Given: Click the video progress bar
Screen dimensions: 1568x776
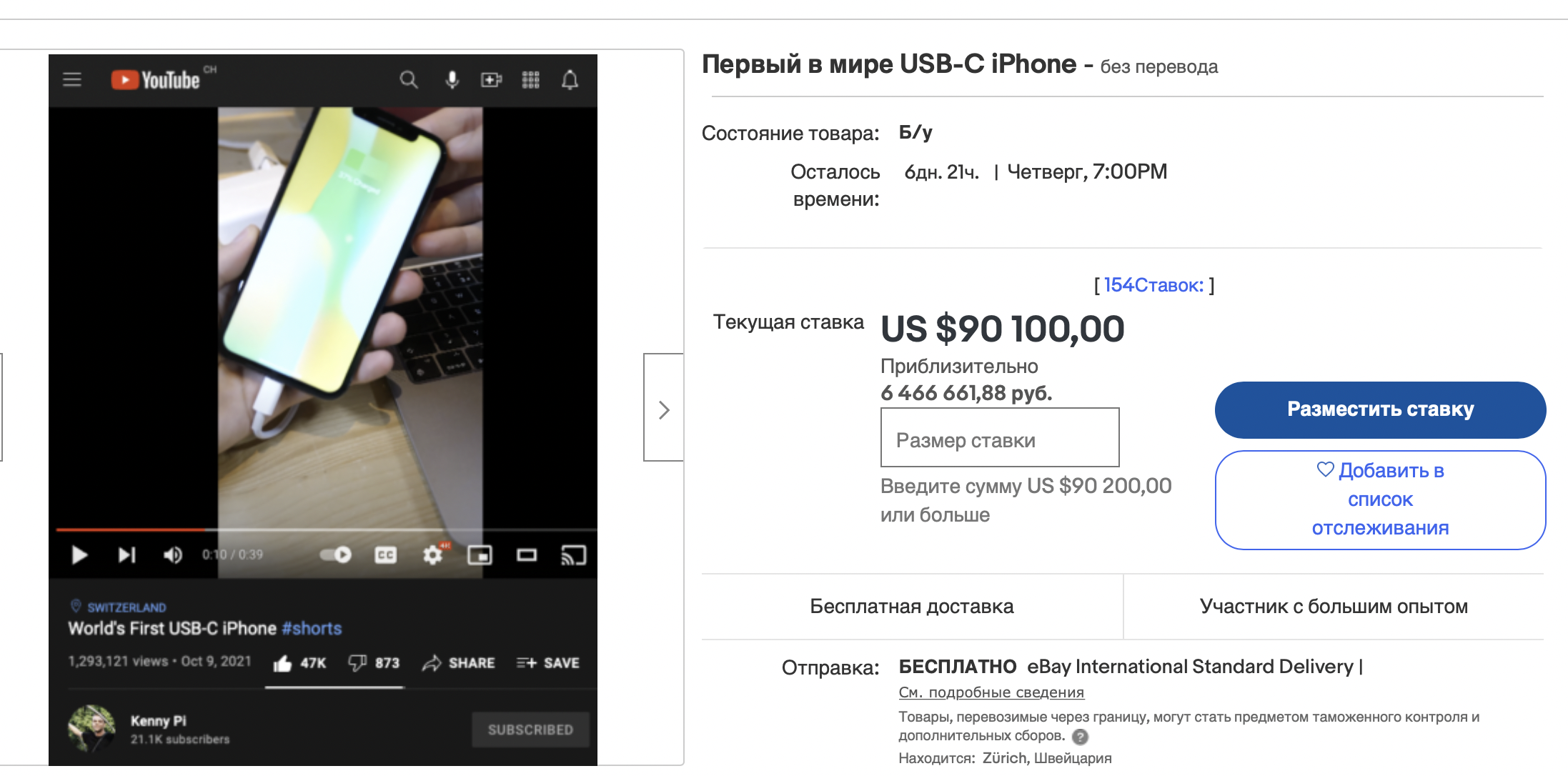Looking at the screenshot, I should (327, 529).
